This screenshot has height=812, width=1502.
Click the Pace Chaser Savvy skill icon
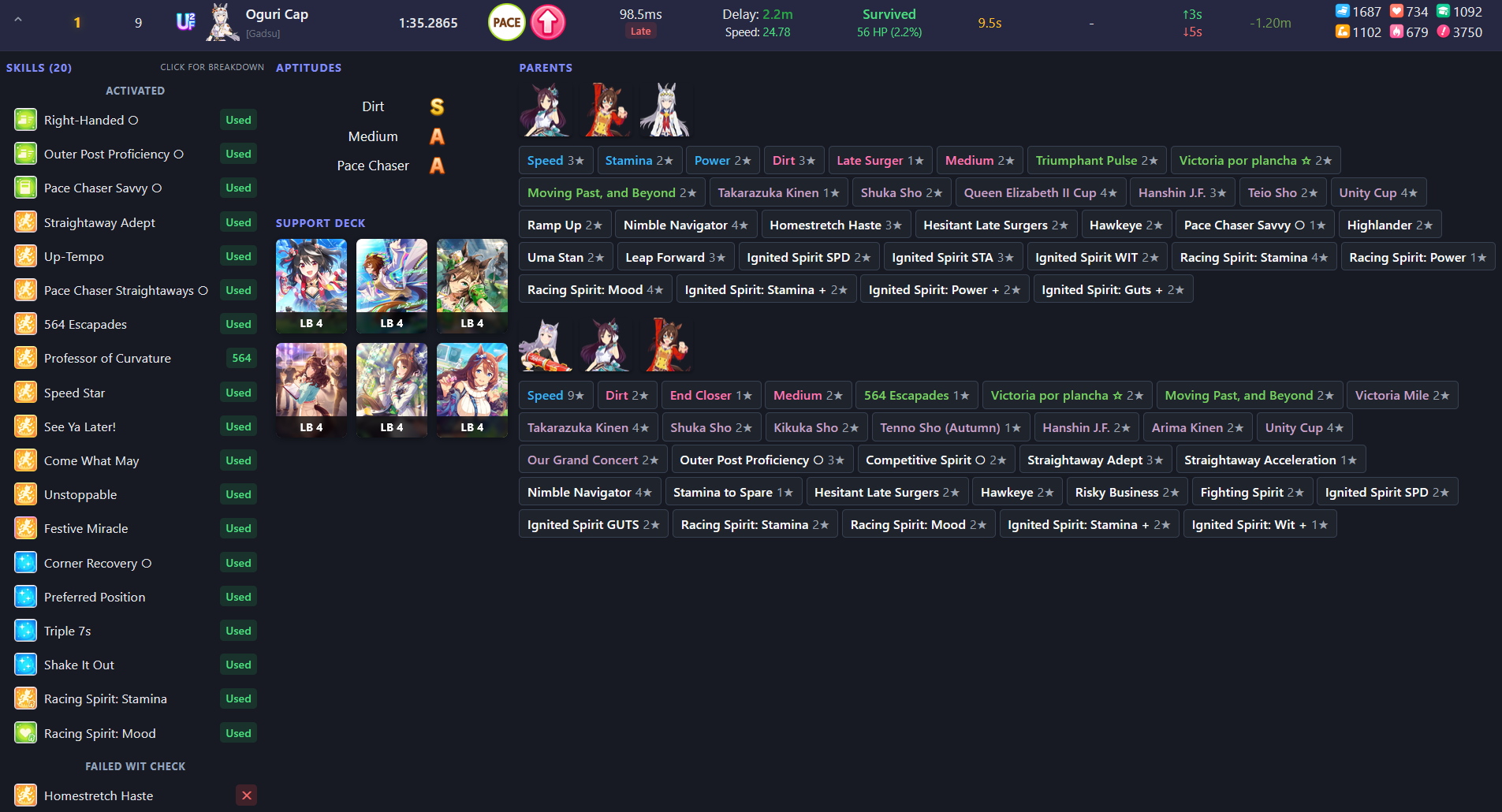click(25, 188)
